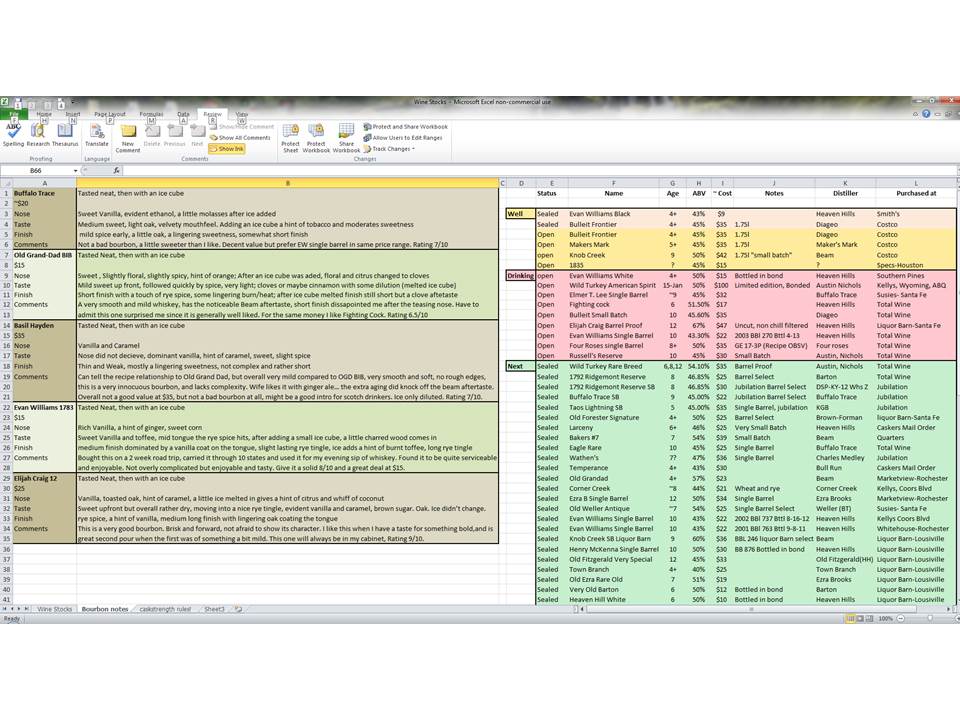Click into the formula bar

click(539, 171)
